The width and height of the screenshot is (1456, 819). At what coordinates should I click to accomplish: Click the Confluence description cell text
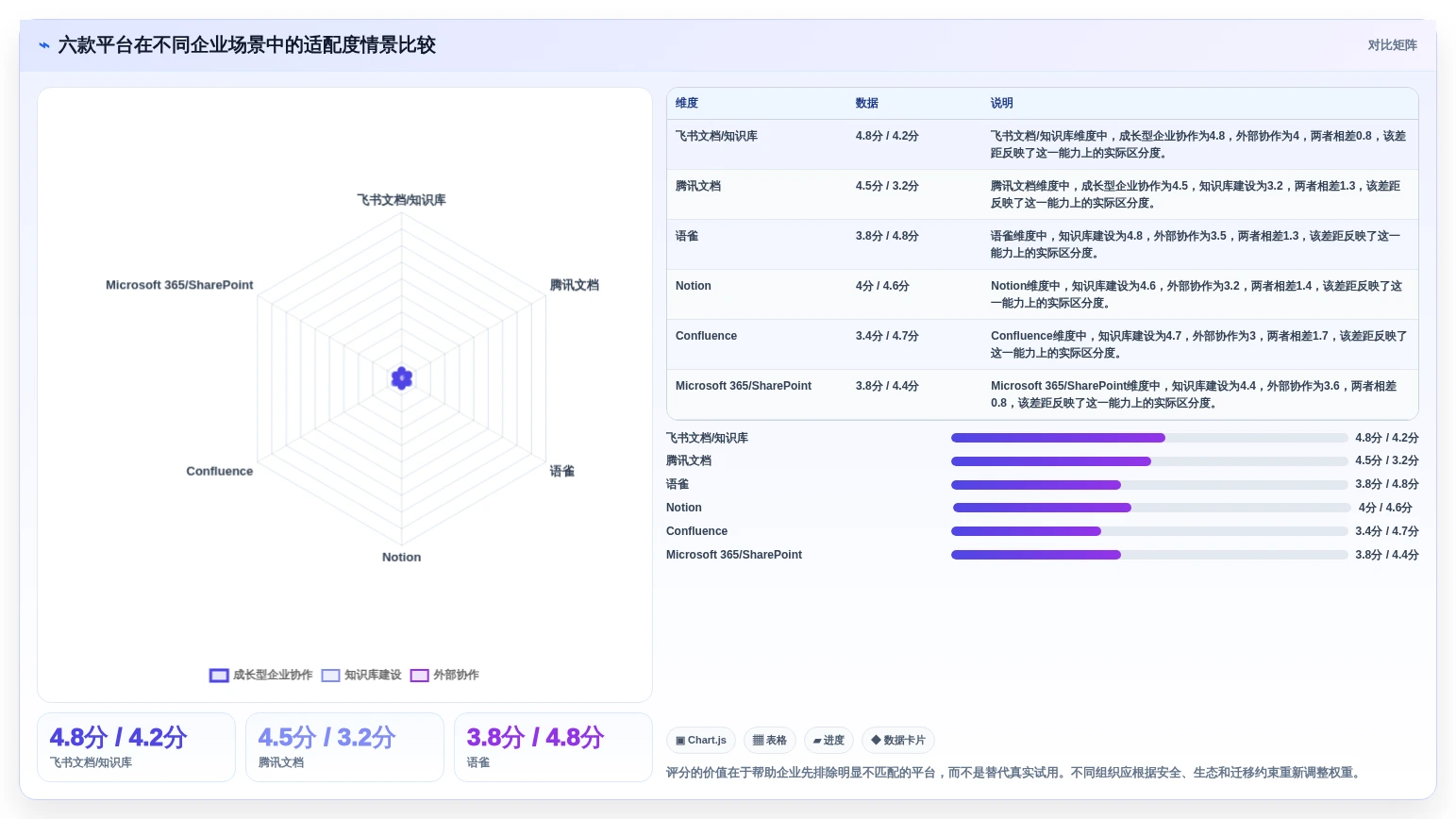coord(1199,344)
